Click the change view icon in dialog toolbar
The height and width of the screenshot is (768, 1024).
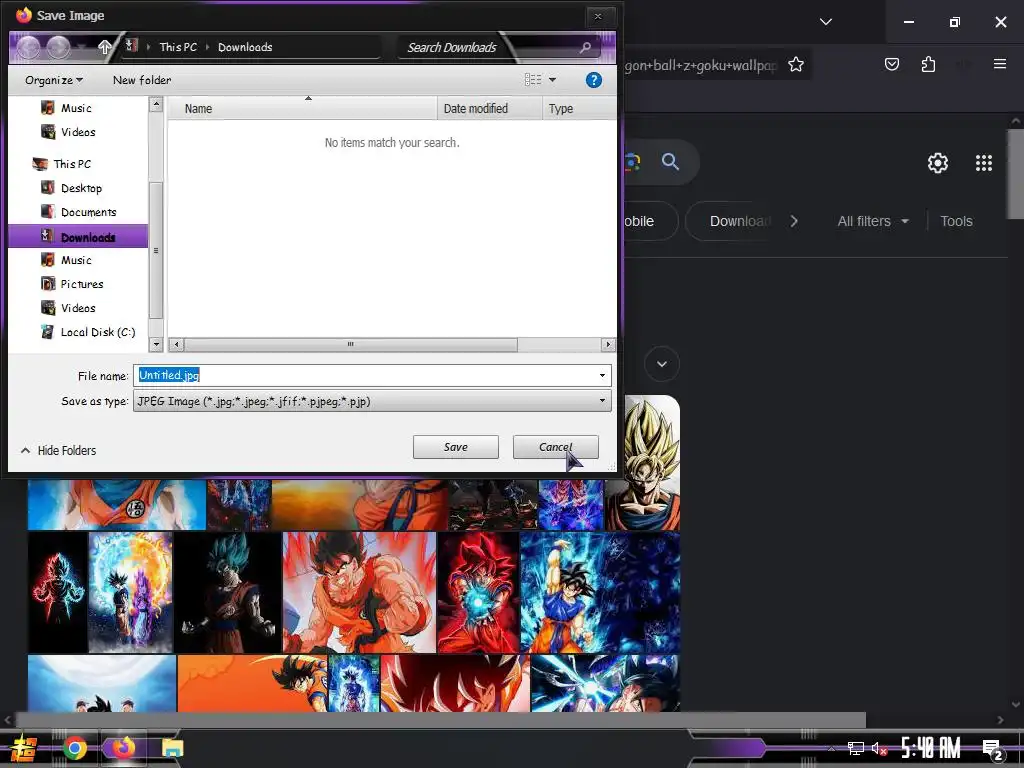tap(533, 80)
